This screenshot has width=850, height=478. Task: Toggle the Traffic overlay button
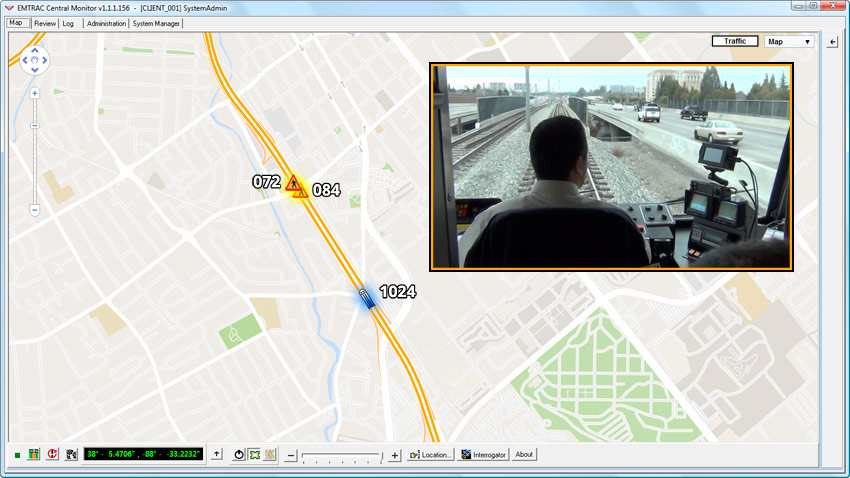tap(735, 41)
